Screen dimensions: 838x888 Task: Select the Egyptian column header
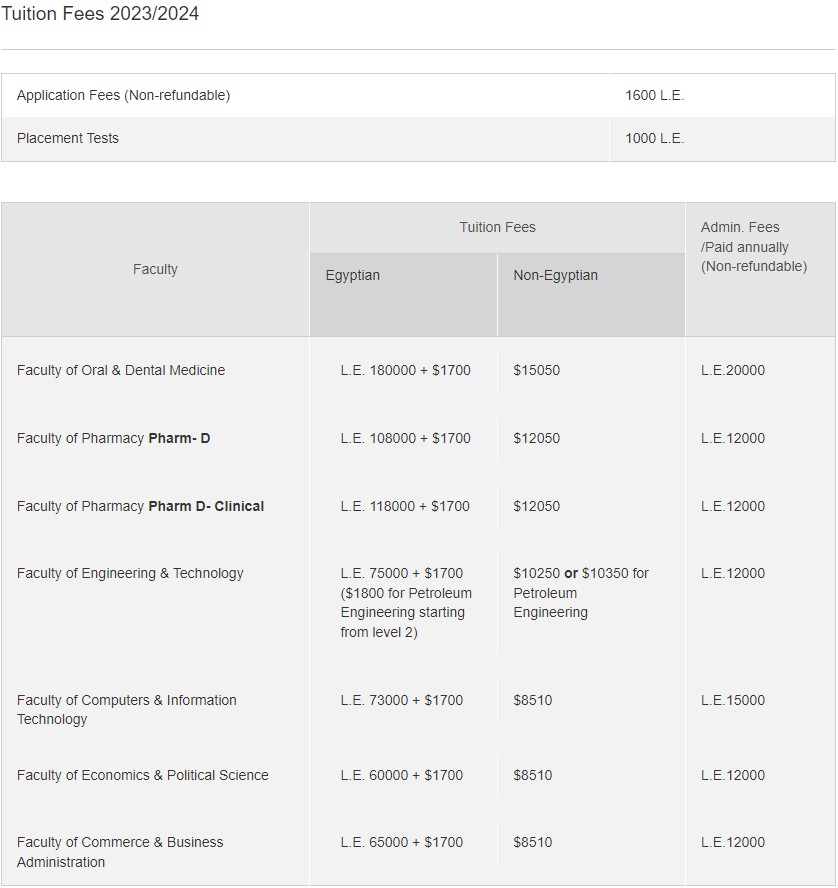[353, 275]
